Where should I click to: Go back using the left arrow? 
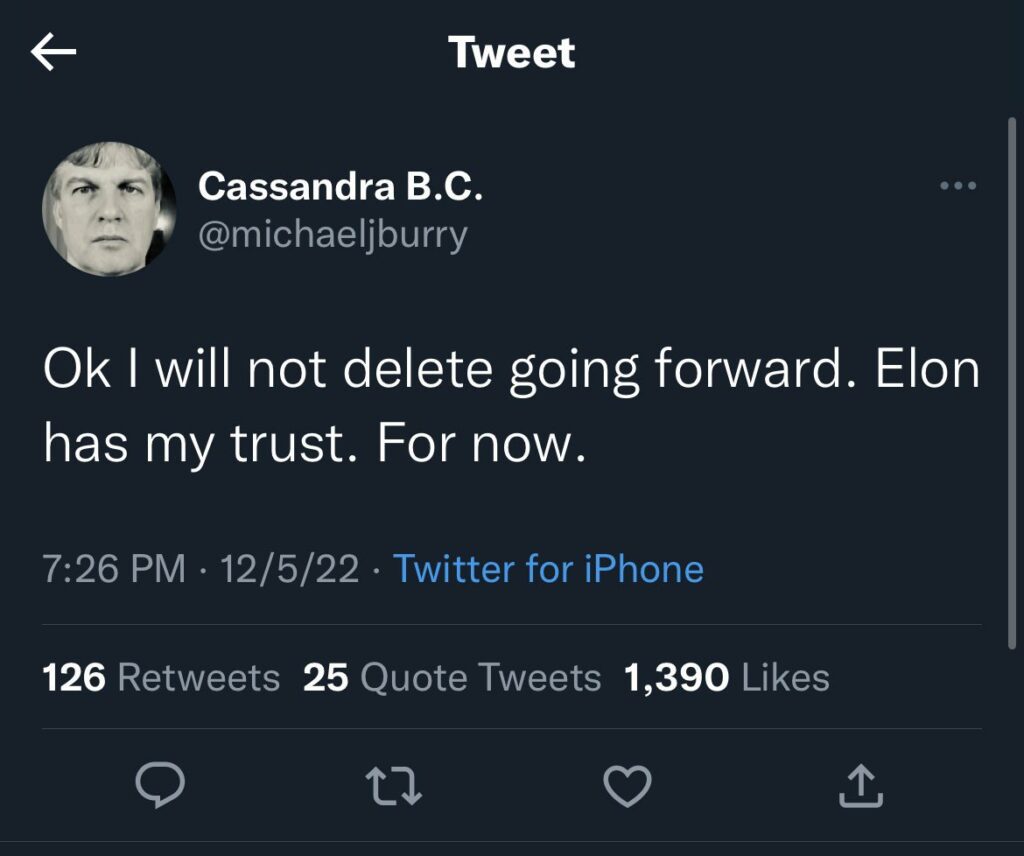[x=54, y=53]
